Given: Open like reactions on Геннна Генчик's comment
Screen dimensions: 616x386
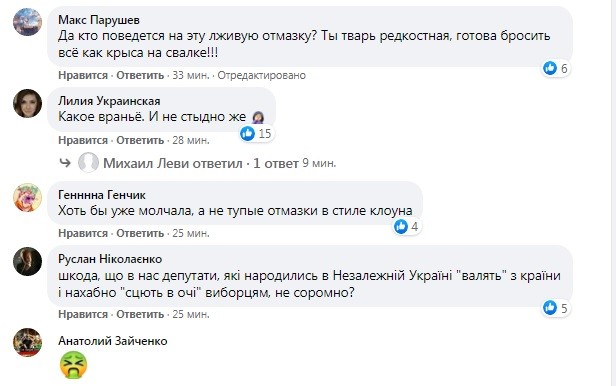Looking at the screenshot, I should [x=407, y=227].
